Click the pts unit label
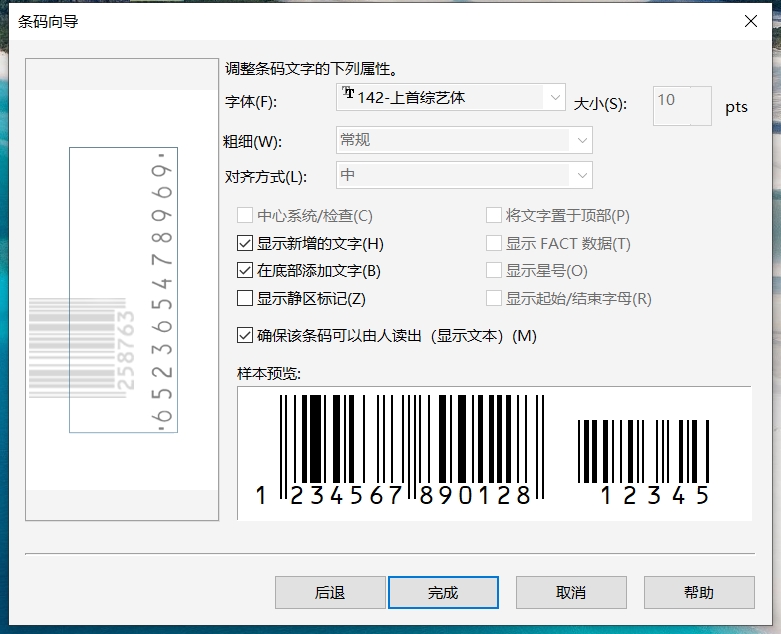Image resolution: width=781 pixels, height=634 pixels. pos(736,107)
